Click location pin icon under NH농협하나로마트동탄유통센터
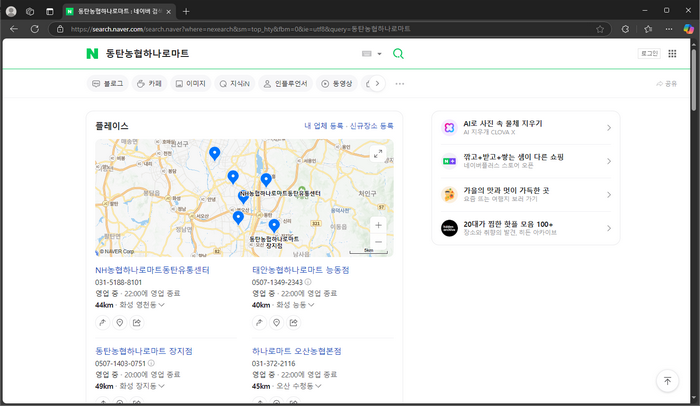 (120, 322)
